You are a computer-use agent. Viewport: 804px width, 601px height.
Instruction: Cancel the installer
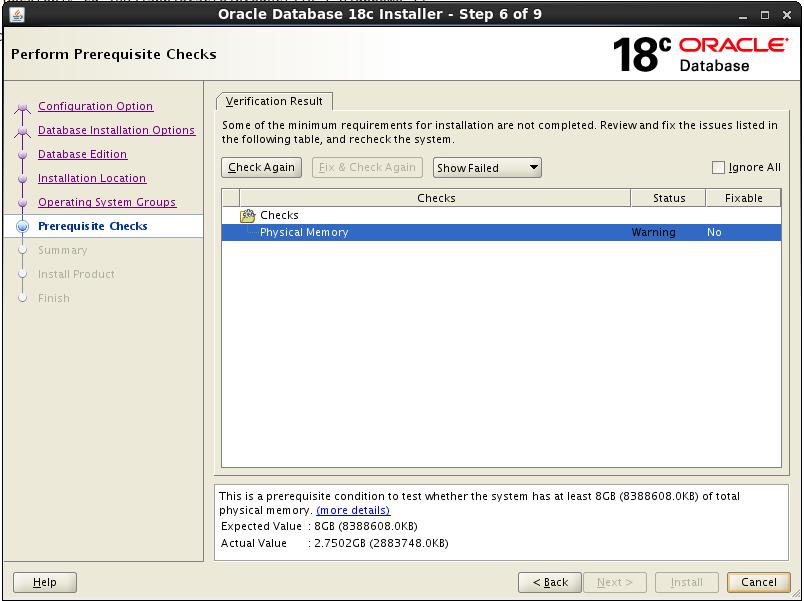[x=758, y=582]
